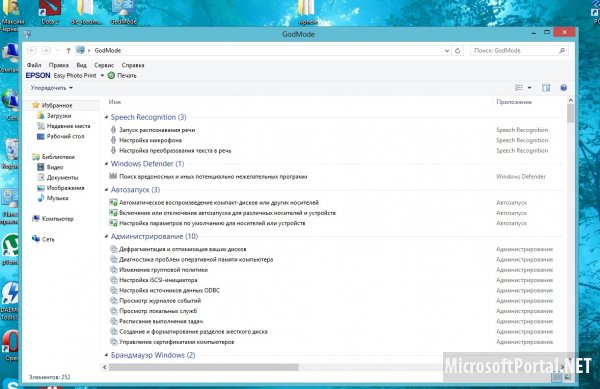Select Недавние места in sidebar
Image resolution: width=600 pixels, height=389 pixels.
(68, 126)
